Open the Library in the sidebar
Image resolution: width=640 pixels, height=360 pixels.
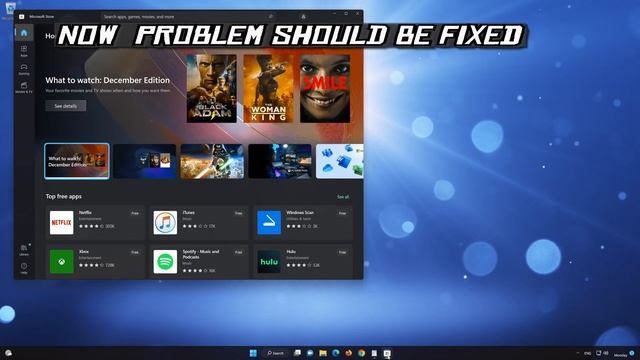point(24,250)
